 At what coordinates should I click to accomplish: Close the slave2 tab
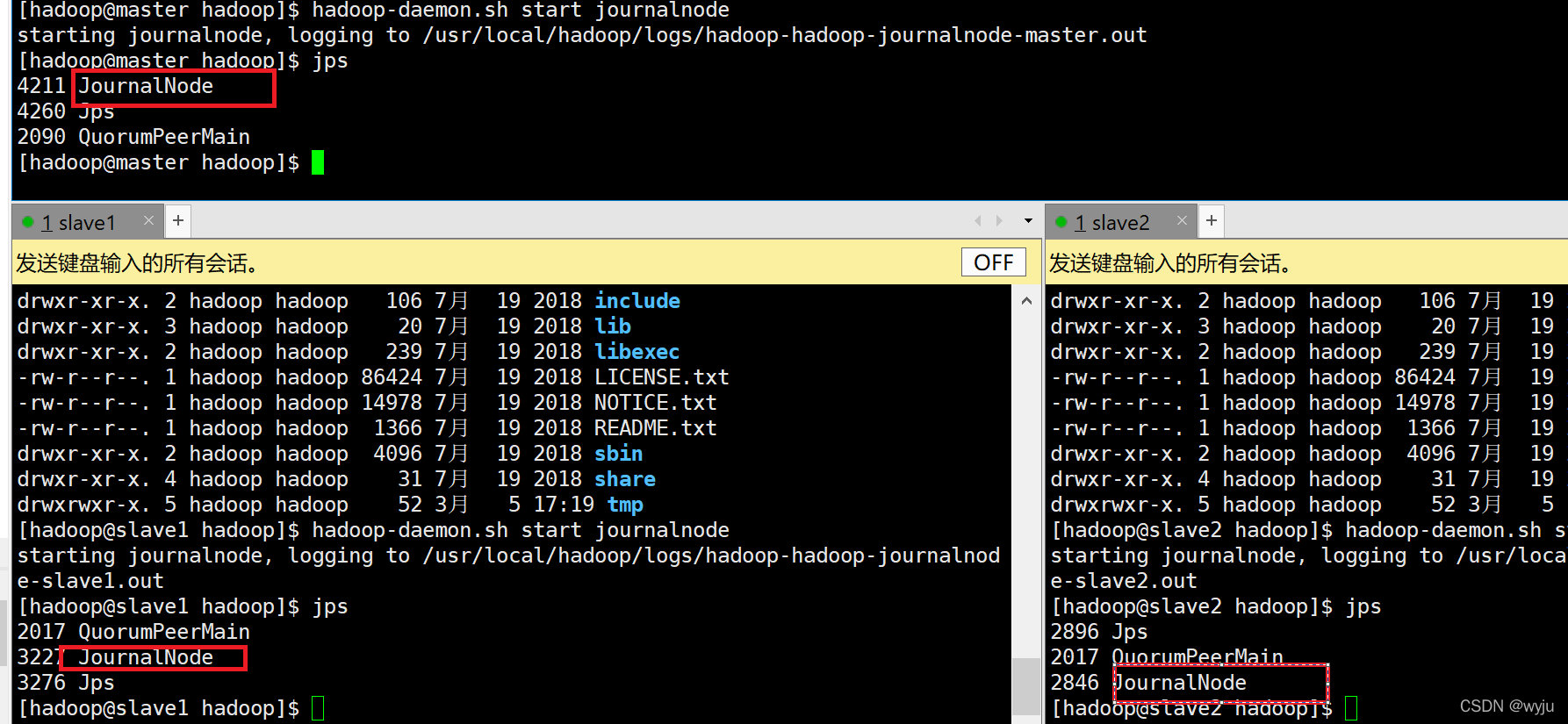1182,220
